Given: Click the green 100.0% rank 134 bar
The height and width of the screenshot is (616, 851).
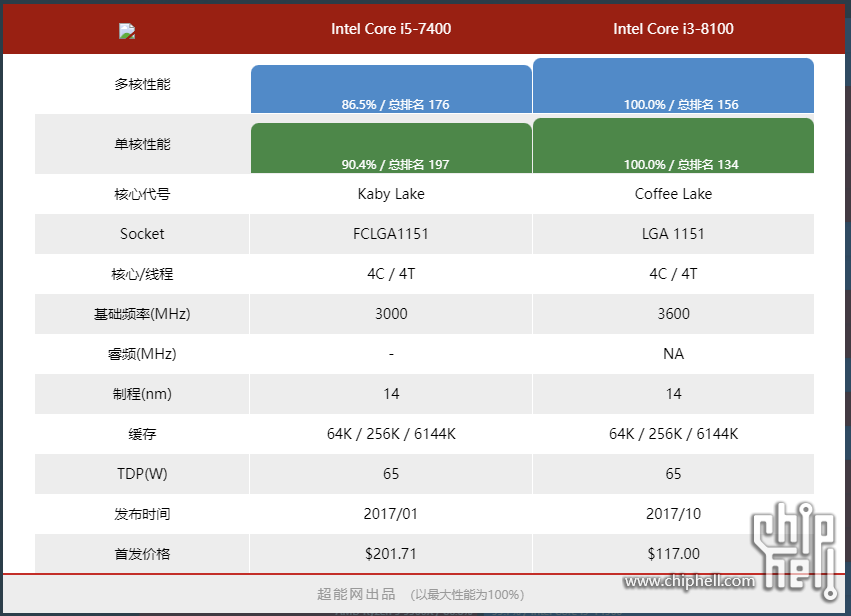Looking at the screenshot, I should [x=673, y=145].
